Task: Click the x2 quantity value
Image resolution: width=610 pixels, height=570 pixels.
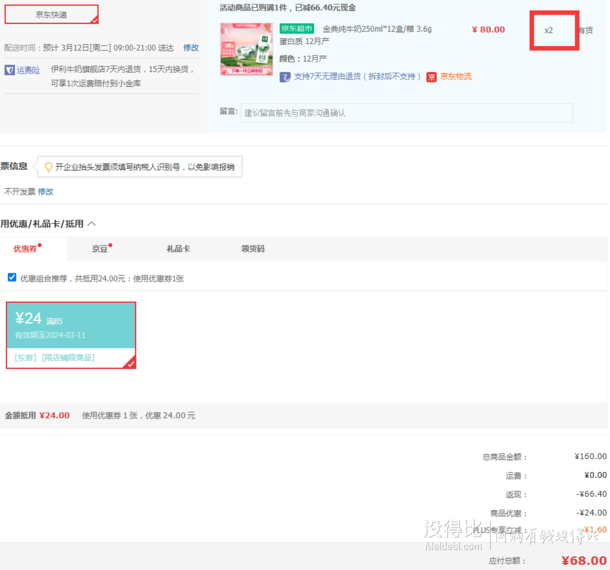Action: [x=549, y=30]
